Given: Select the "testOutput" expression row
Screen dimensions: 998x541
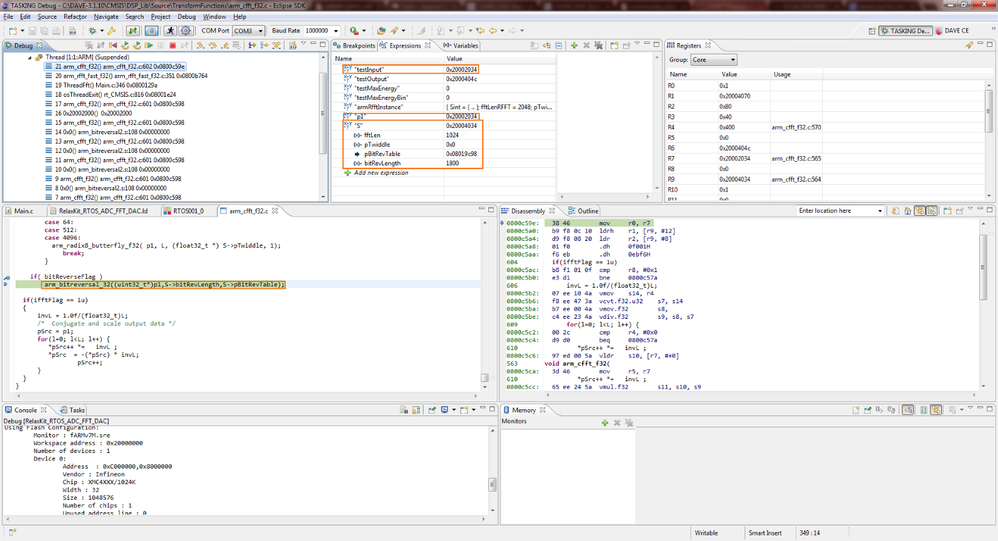Looking at the screenshot, I should 443,79.
